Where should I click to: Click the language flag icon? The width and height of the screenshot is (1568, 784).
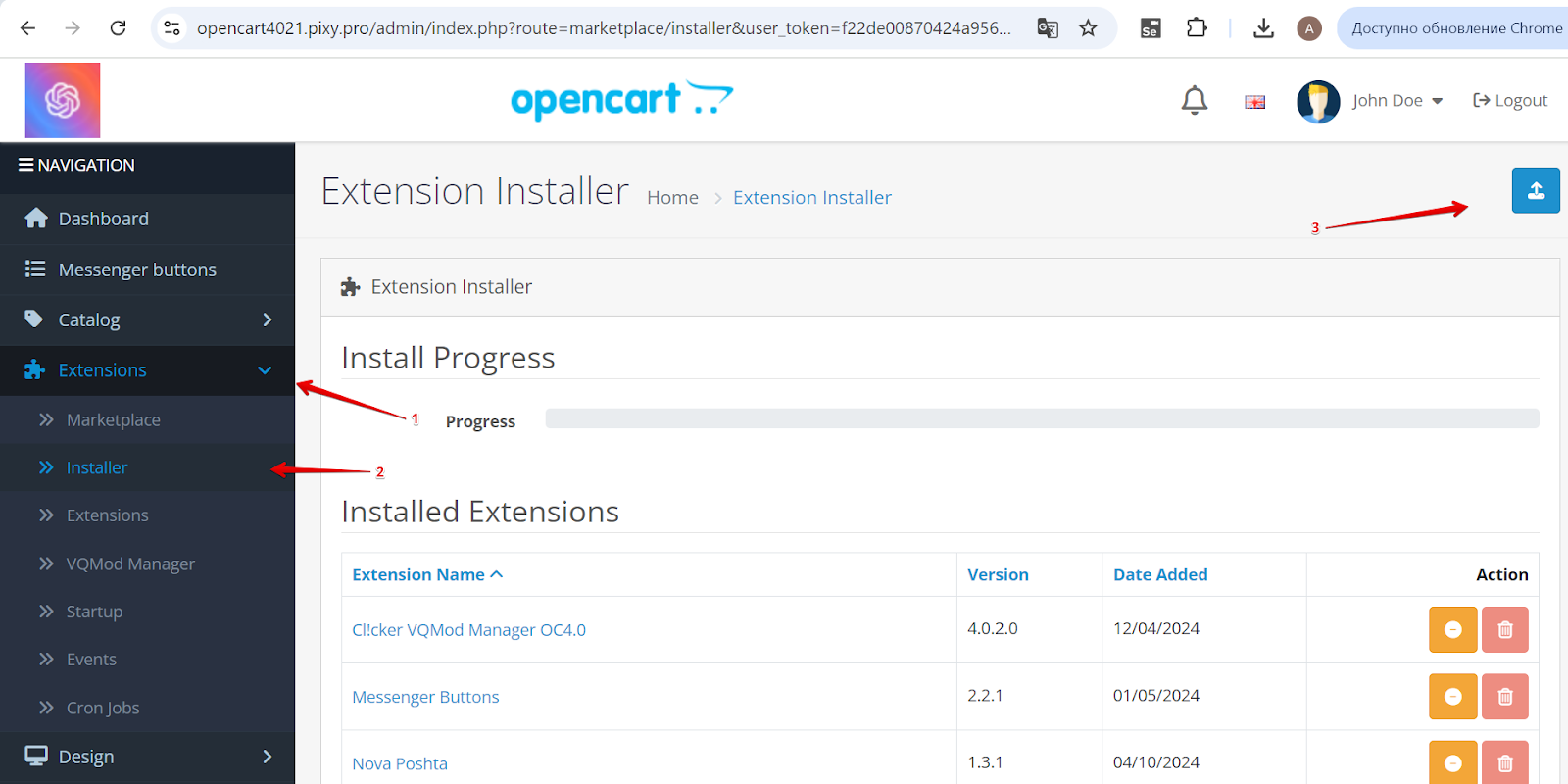(1255, 102)
